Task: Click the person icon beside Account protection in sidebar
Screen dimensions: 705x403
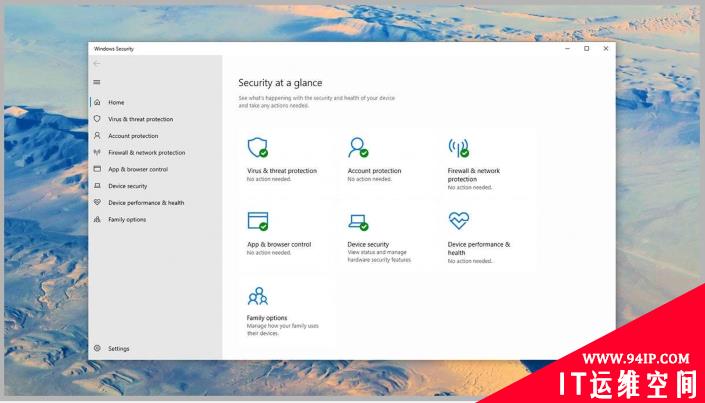Action: [x=97, y=136]
